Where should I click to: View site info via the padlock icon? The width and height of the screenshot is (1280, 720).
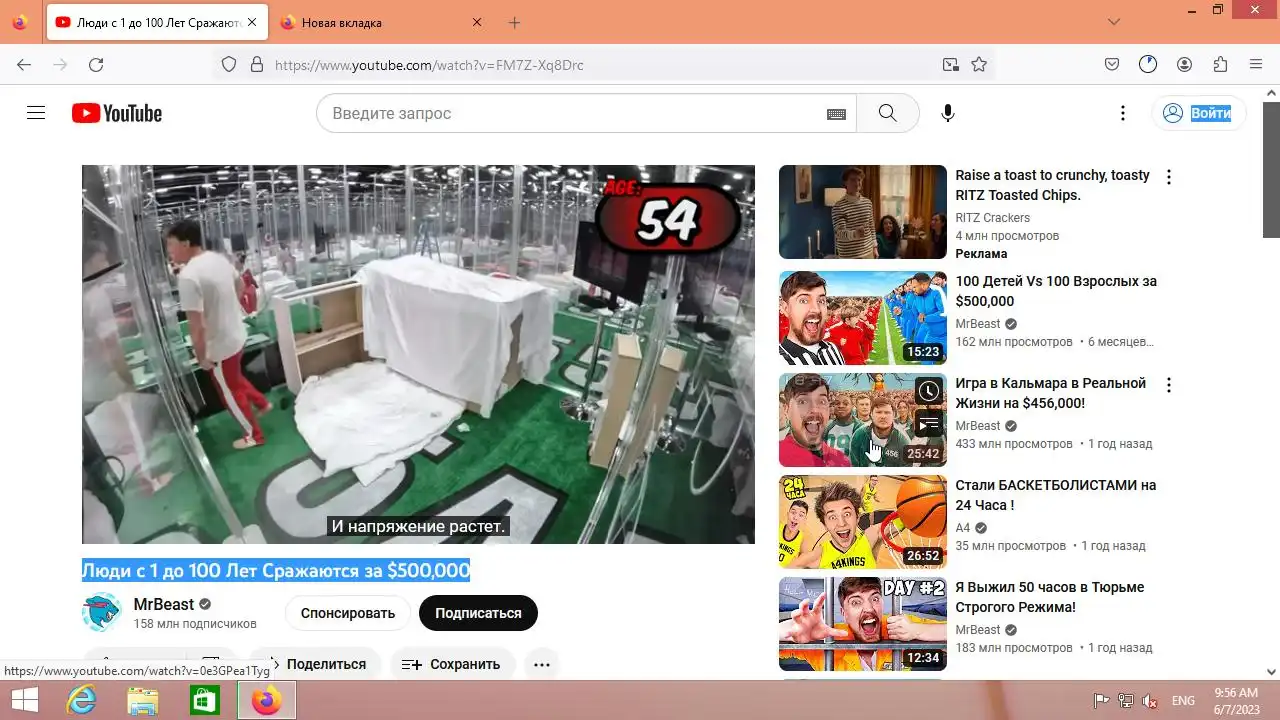tap(256, 64)
